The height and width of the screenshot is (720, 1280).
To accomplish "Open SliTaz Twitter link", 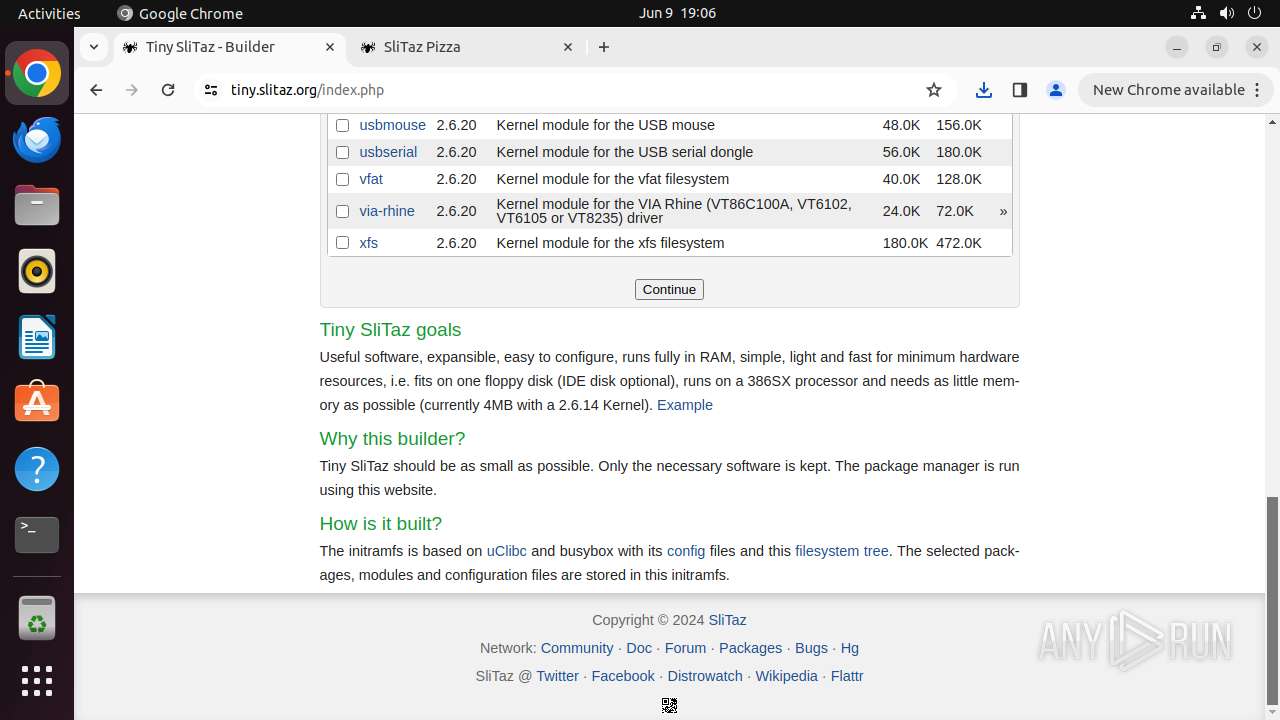I will (x=557, y=676).
